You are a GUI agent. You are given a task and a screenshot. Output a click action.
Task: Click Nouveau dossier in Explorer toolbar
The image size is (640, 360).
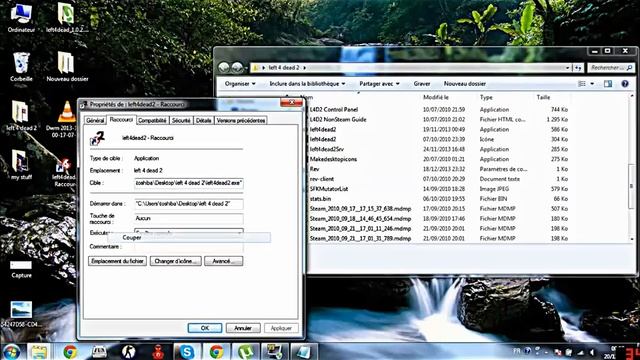pyautogui.click(x=464, y=84)
